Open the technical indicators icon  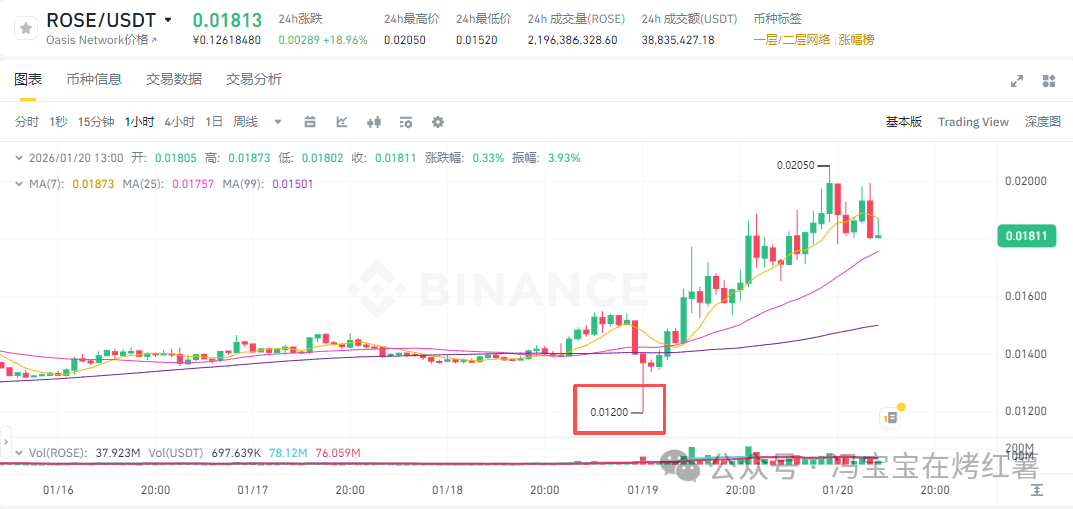pyautogui.click(x=341, y=122)
